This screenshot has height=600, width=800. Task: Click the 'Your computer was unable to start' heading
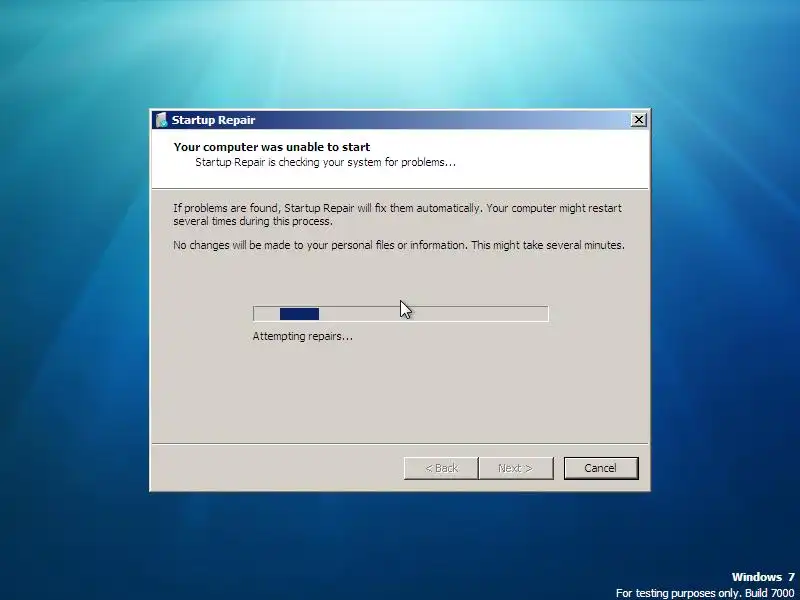coord(272,147)
